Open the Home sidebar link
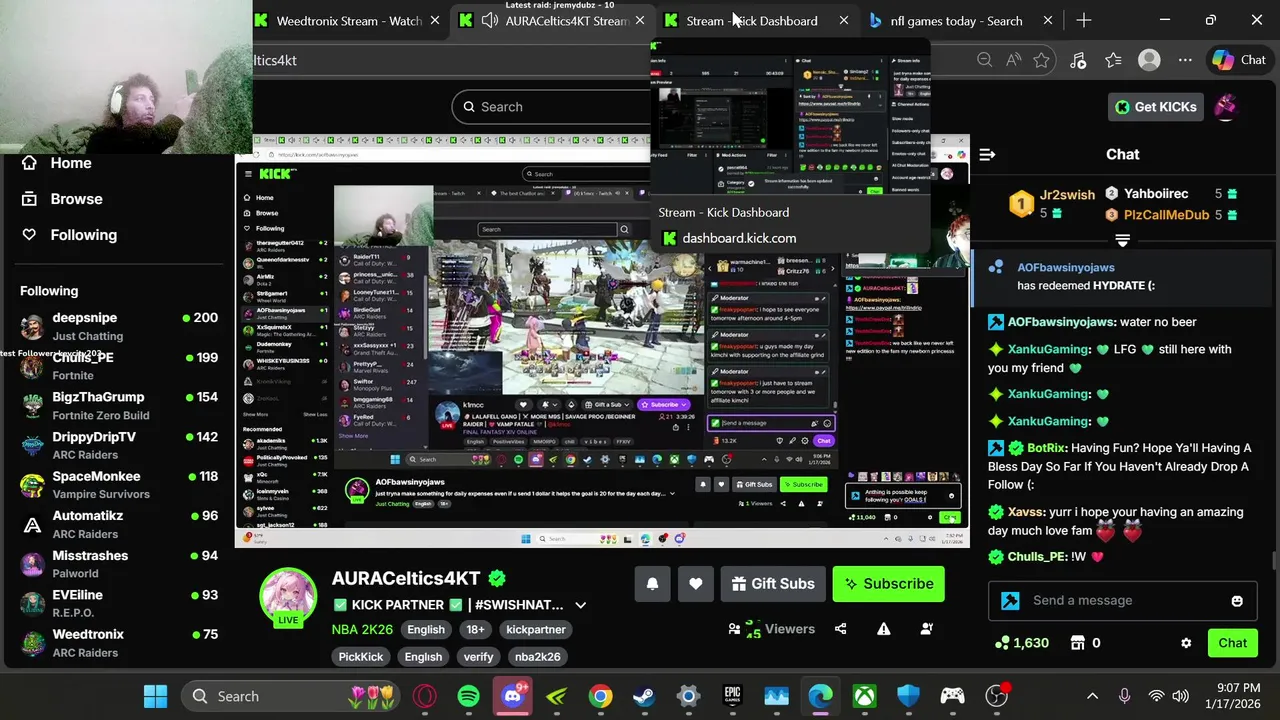The height and width of the screenshot is (720, 1280). [x=70, y=163]
